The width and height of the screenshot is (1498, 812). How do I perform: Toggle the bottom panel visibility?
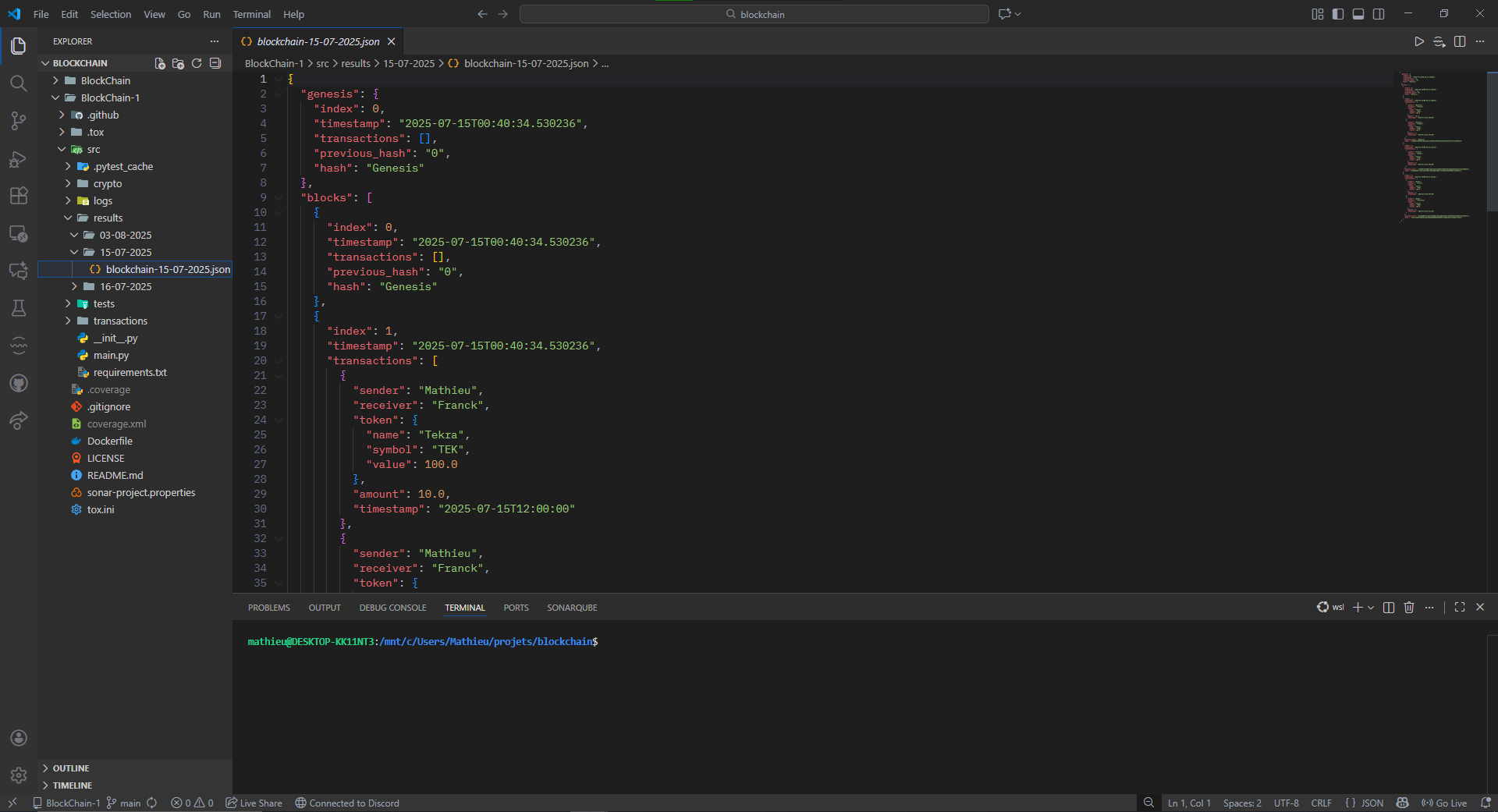point(1358,14)
